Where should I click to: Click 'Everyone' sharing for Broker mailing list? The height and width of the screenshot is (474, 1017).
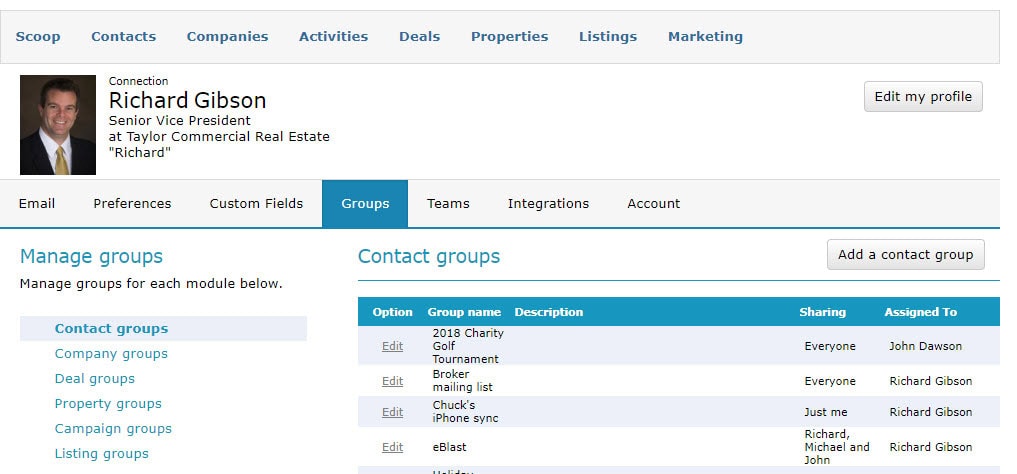830,381
